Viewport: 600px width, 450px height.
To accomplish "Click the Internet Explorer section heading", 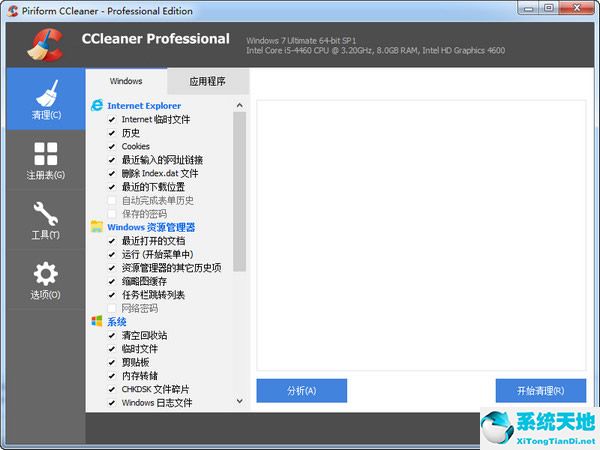I will tap(144, 106).
